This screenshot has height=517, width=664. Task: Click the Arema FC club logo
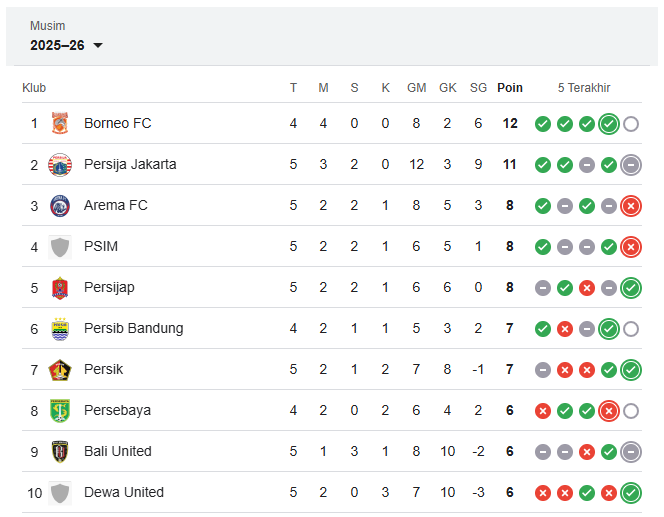pos(61,206)
